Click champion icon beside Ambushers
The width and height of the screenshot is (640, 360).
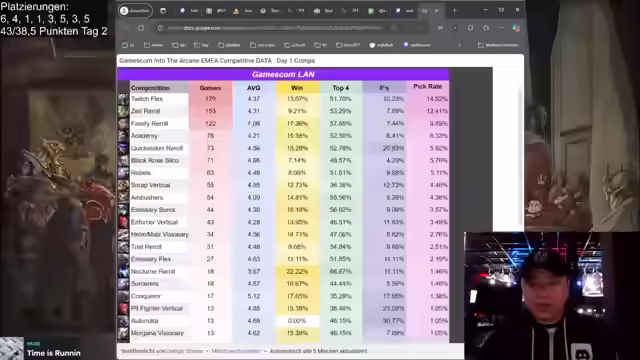(123, 197)
